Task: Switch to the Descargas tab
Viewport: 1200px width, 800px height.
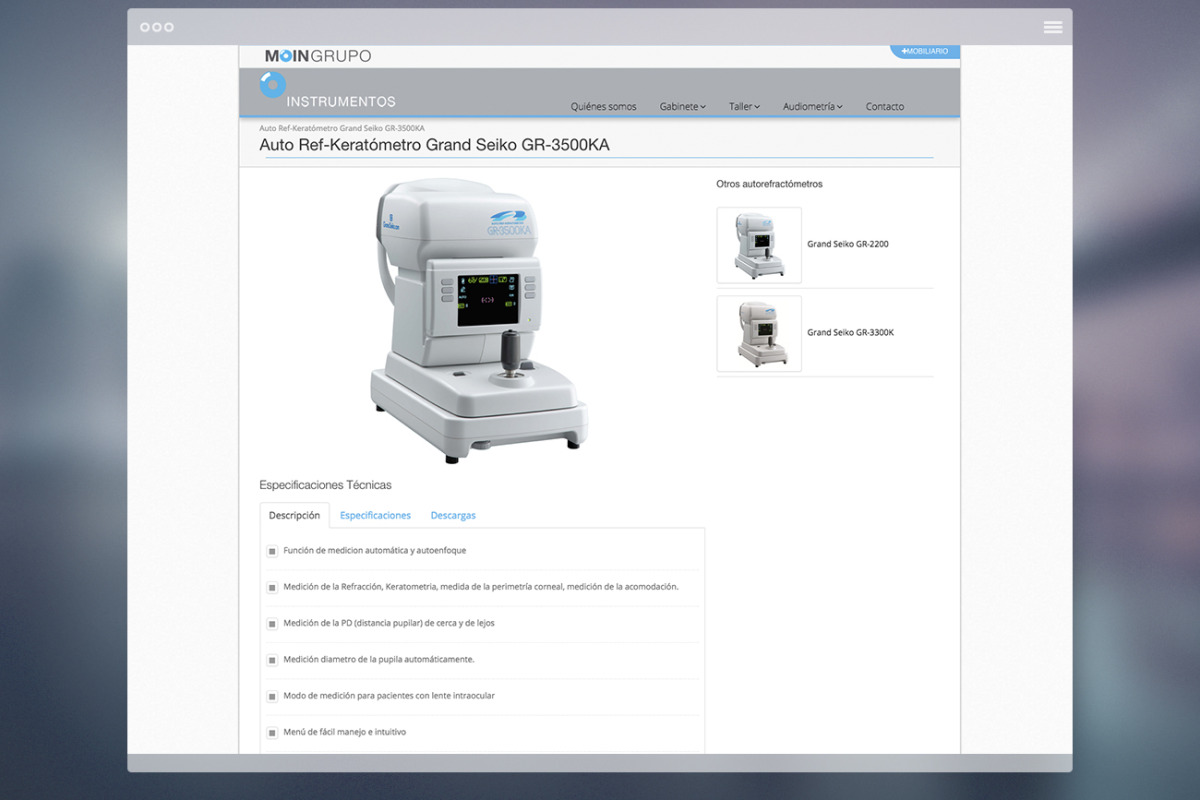Action: point(453,515)
